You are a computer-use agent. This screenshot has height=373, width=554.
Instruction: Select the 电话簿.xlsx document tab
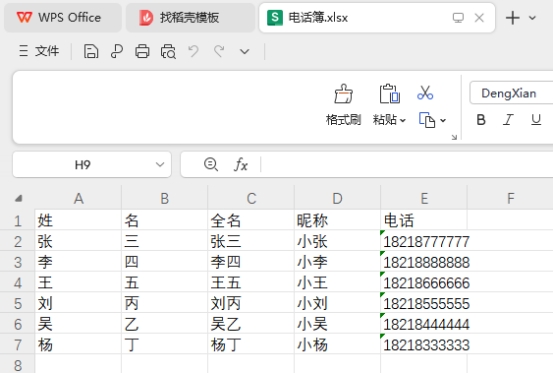(x=377, y=18)
